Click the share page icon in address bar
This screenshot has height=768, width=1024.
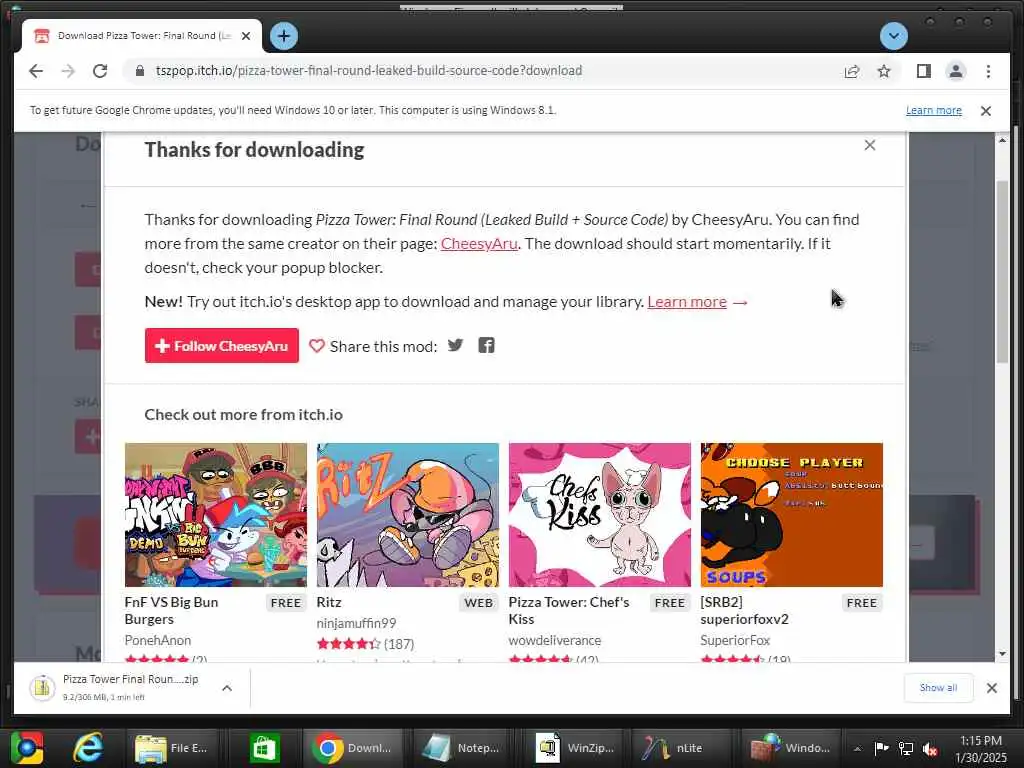[852, 71]
